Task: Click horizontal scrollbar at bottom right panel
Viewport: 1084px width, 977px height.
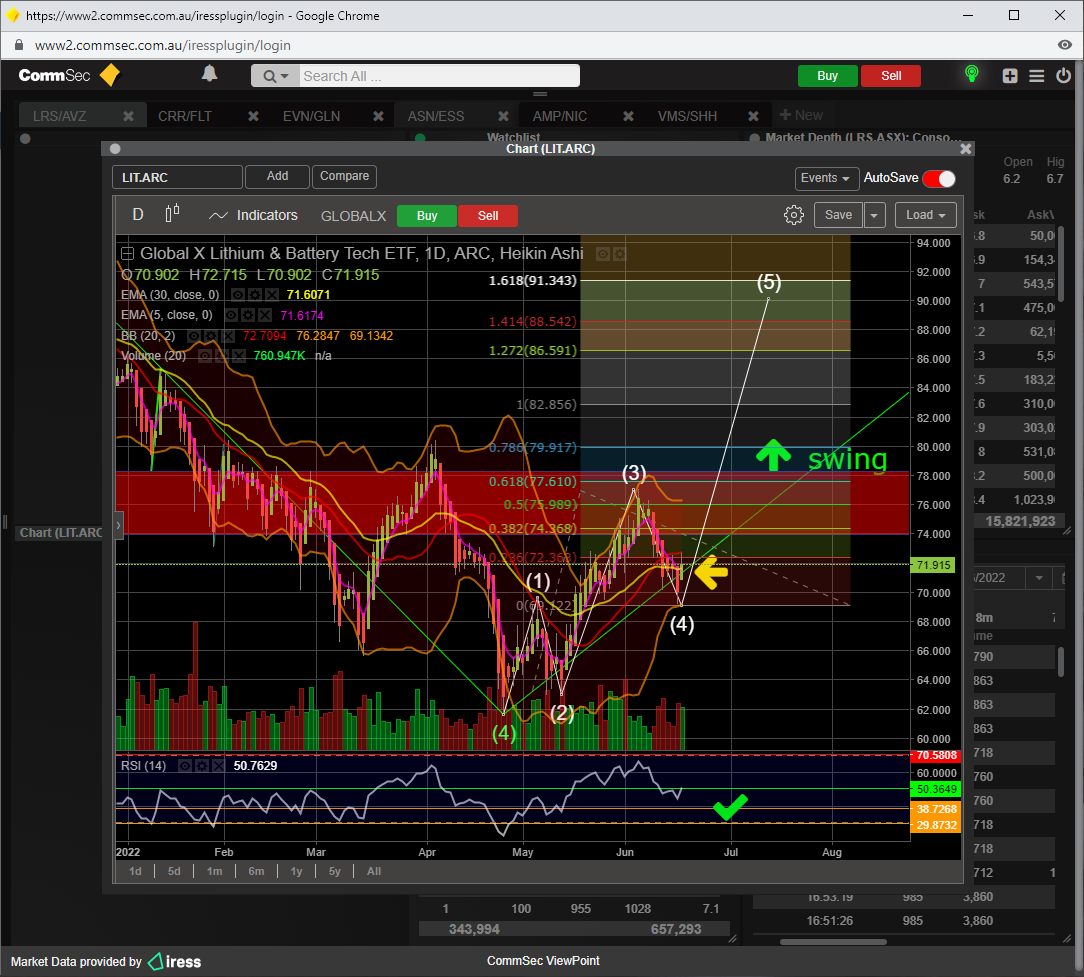Action: (x=833, y=942)
